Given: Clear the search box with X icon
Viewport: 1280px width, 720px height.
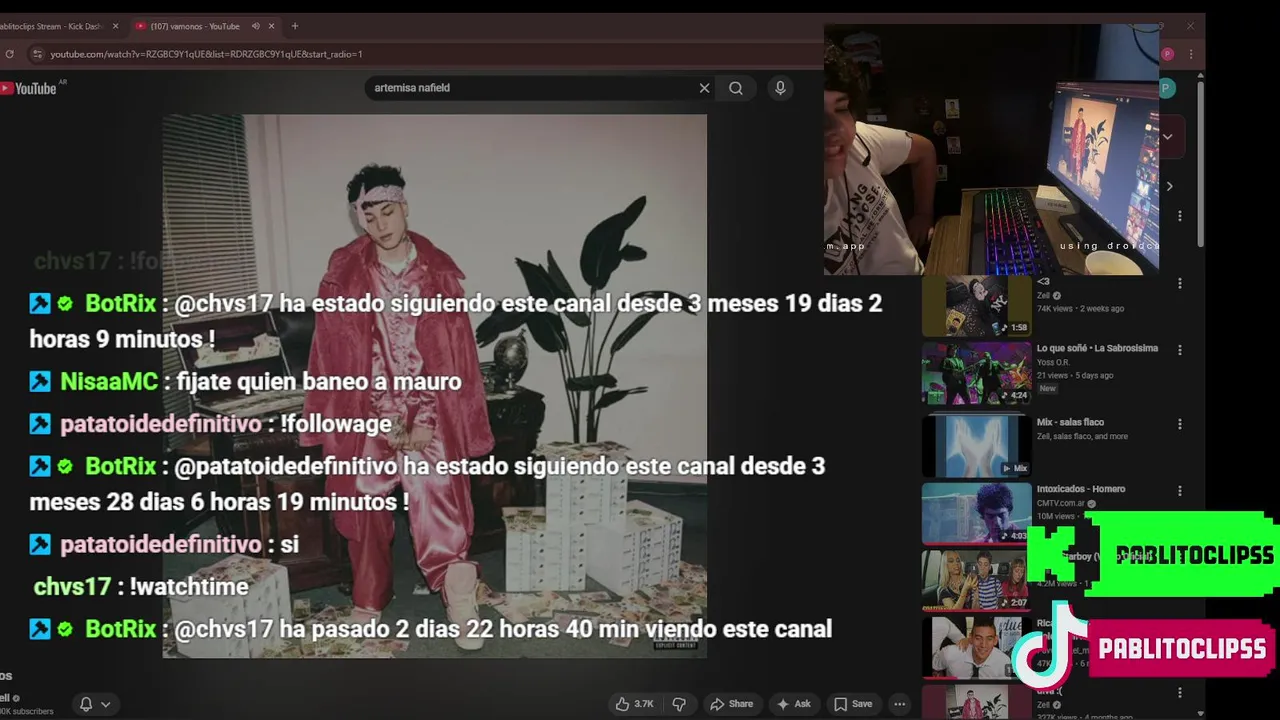Looking at the screenshot, I should click(x=704, y=88).
